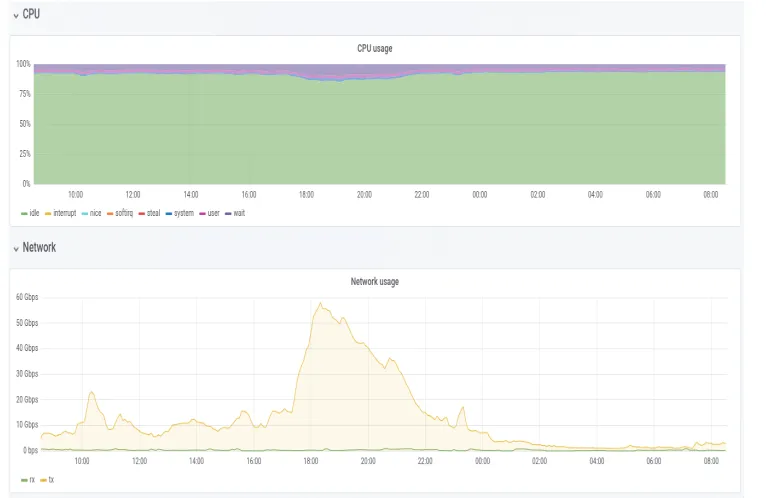Image resolution: width=766 pixels, height=498 pixels.
Task: Click the 20:00 tick on CPU chart
Action: pos(364,195)
